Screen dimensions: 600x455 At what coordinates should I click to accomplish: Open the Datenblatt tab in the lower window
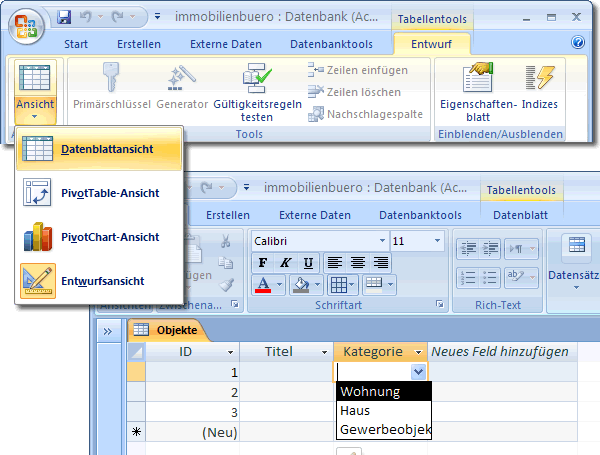(x=520, y=215)
